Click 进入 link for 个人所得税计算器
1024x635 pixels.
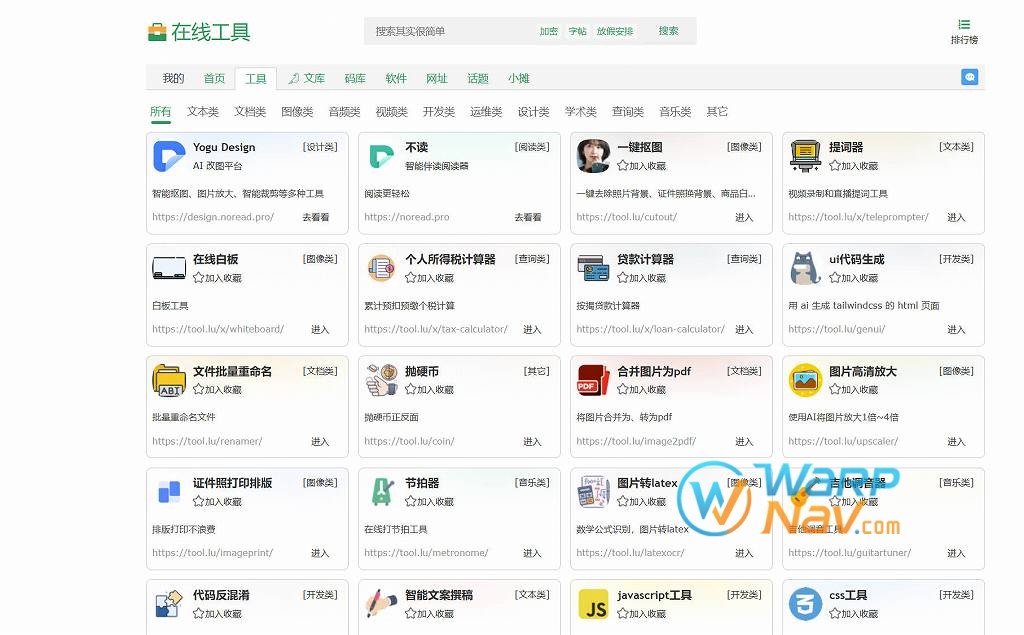532,329
